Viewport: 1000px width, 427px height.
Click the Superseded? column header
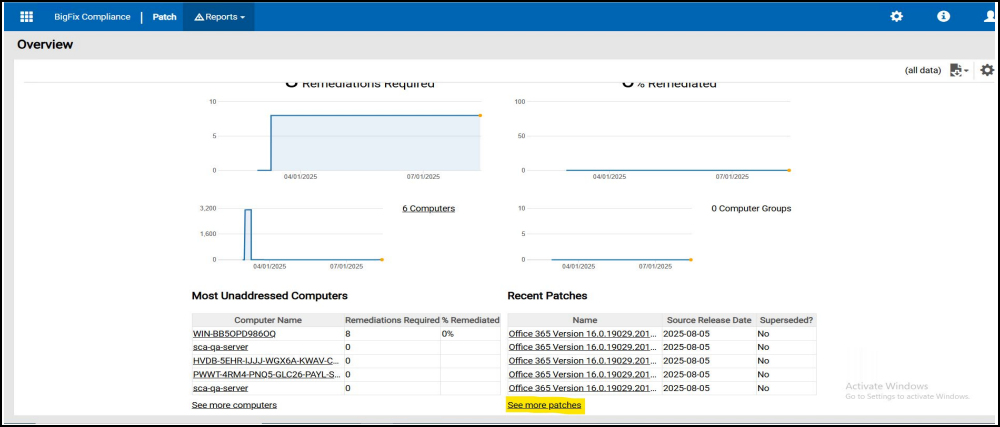coord(785,319)
